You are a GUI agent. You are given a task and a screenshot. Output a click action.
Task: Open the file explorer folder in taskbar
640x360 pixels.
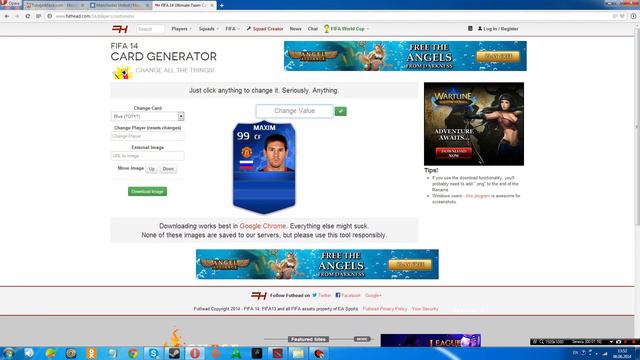298,353
